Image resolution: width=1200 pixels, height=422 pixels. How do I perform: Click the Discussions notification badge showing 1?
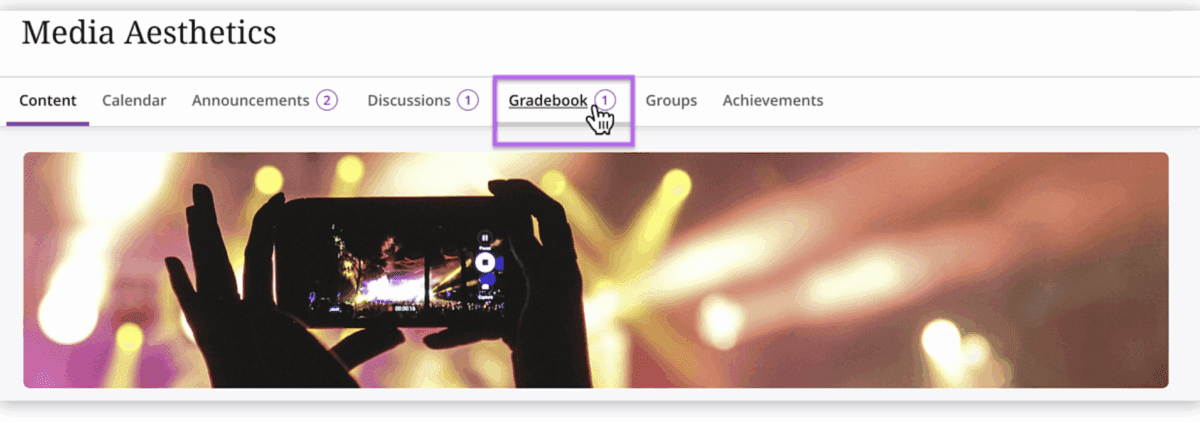click(x=468, y=100)
